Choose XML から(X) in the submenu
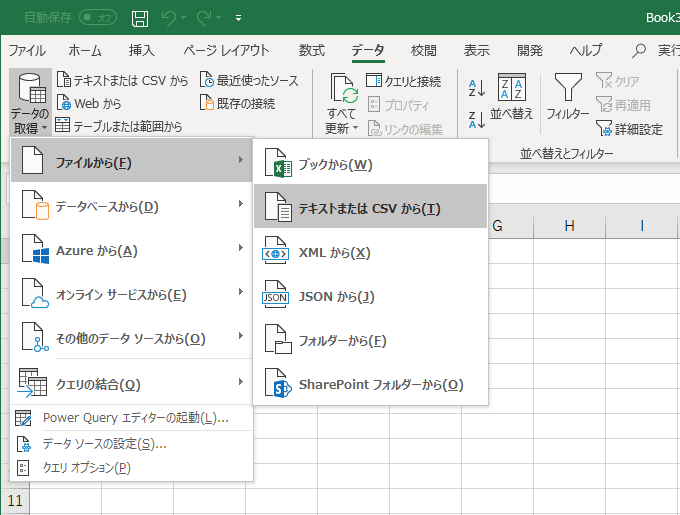The image size is (680, 515). coord(371,251)
